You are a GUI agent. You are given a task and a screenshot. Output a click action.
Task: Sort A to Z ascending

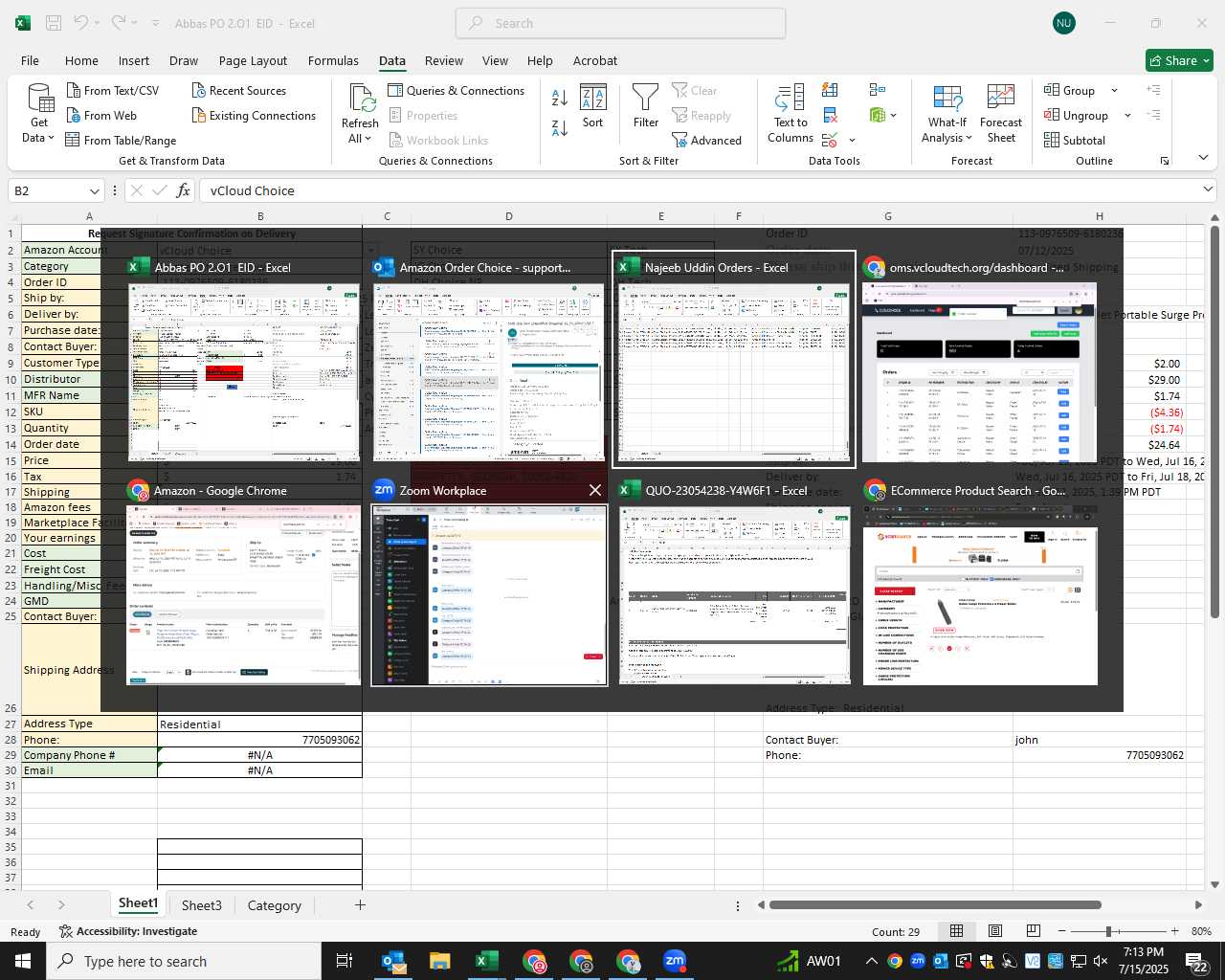point(560,98)
